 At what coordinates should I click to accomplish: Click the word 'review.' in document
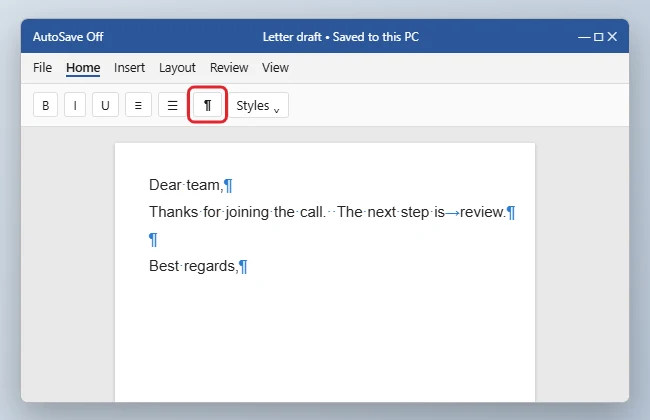(x=483, y=212)
